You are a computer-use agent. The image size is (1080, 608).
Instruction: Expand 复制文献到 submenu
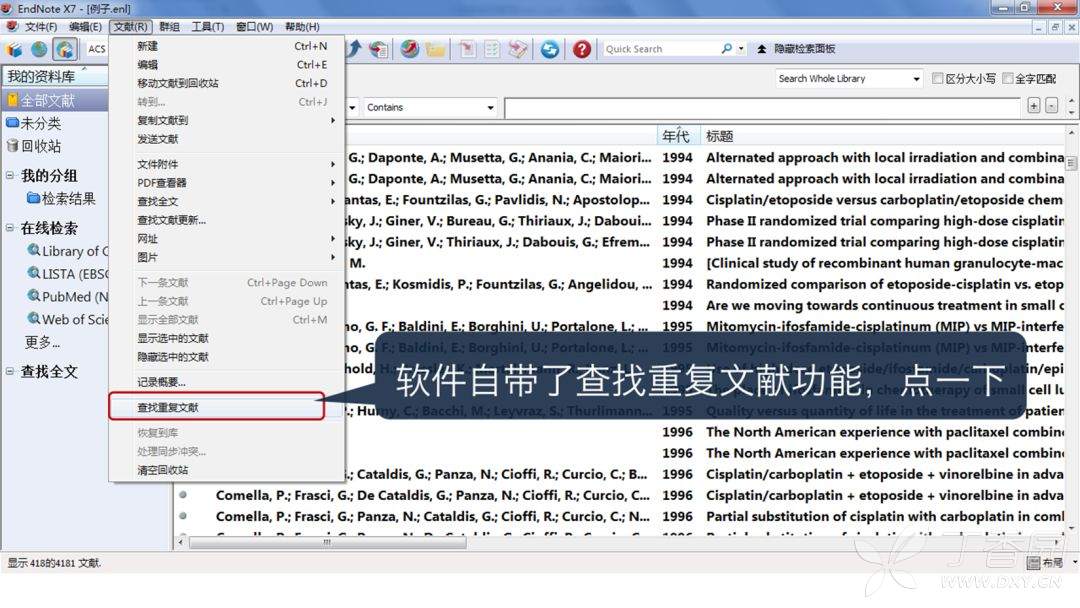227,120
